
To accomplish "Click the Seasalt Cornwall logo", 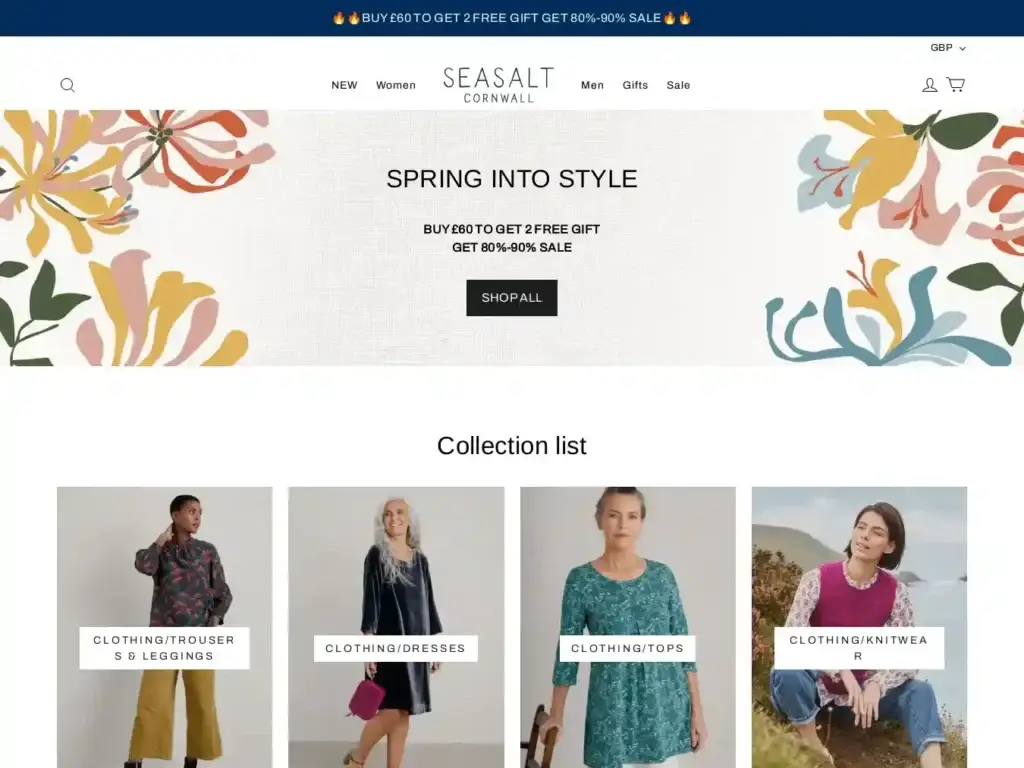I will (498, 85).
